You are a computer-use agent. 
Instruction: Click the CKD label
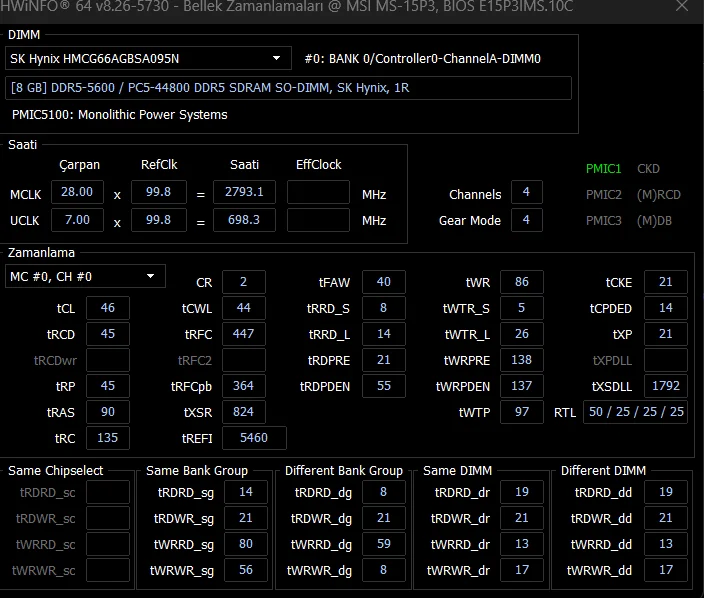coord(648,169)
